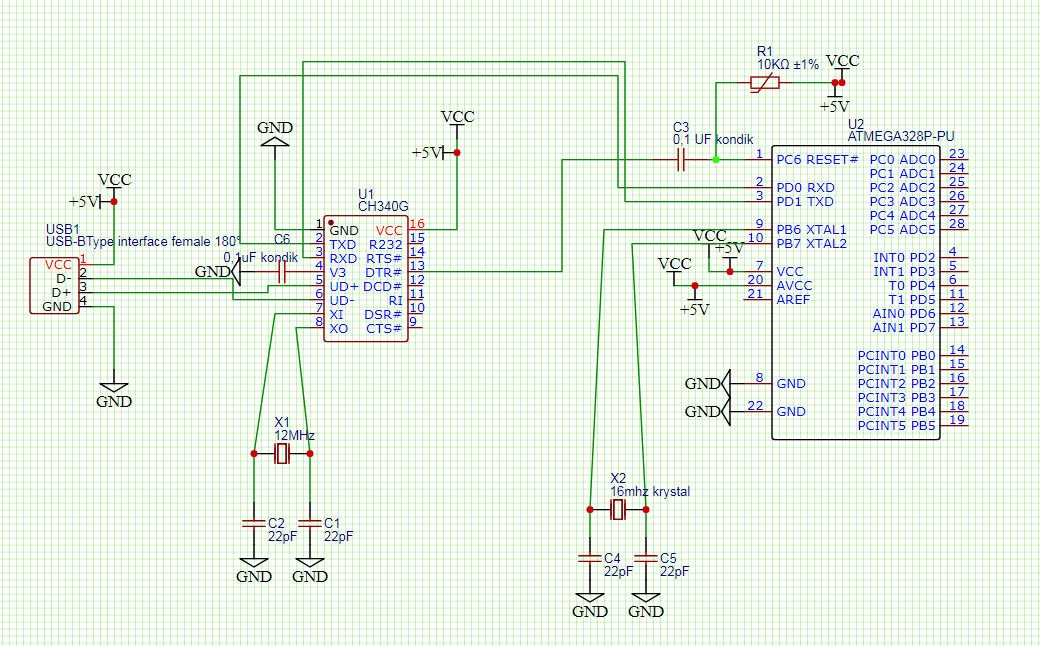
Task: Click the green junction on RESET wire
Action: click(715, 159)
